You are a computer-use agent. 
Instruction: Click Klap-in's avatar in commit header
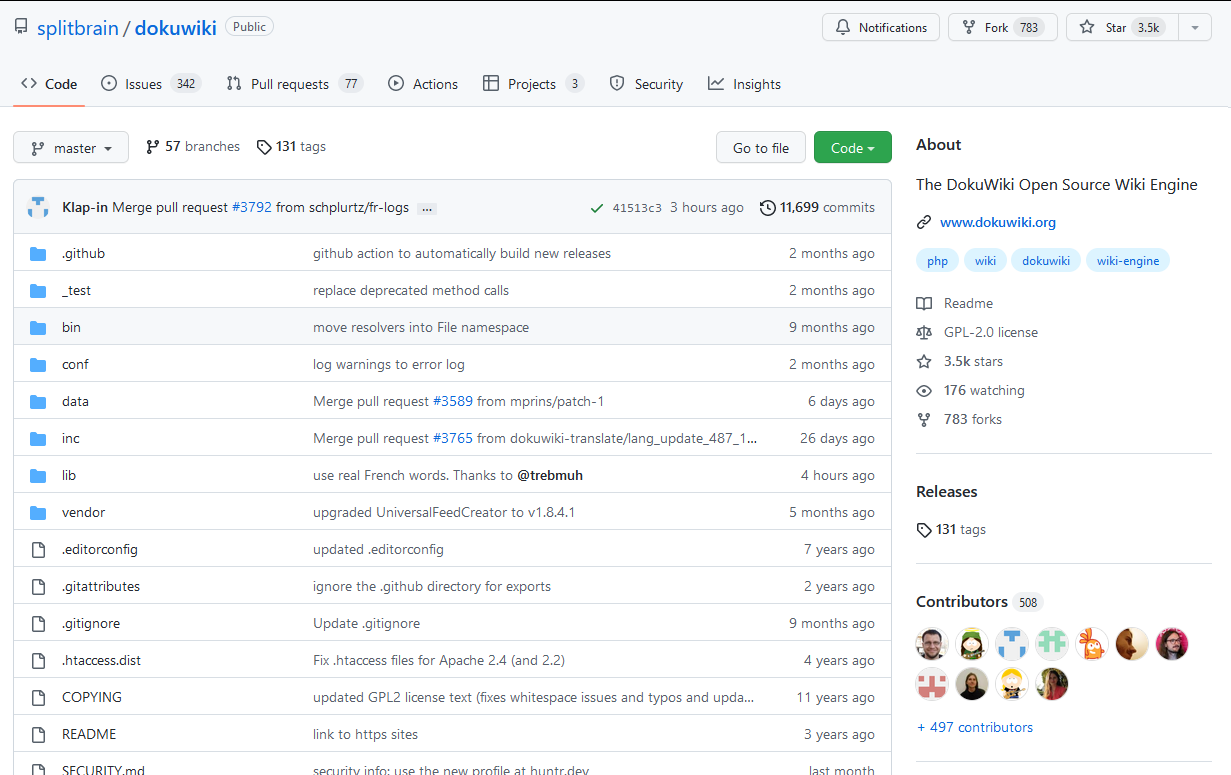coord(38,208)
